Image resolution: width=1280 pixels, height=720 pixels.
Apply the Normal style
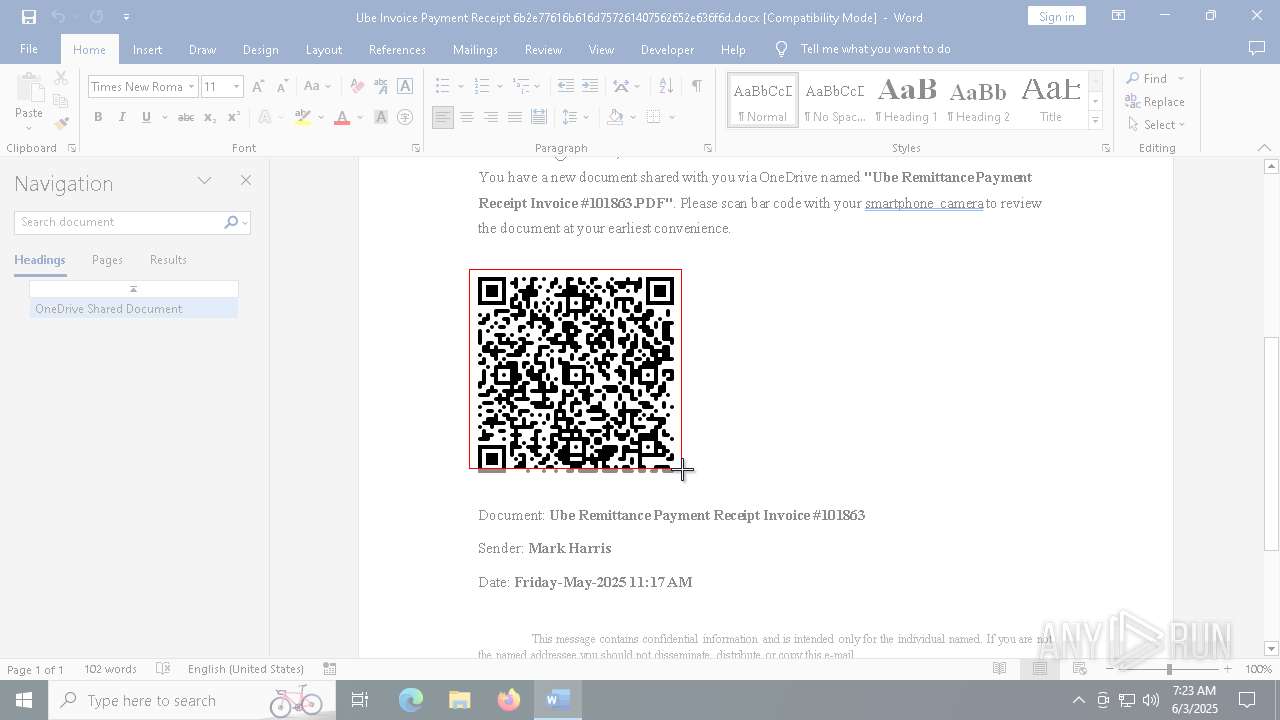click(763, 100)
